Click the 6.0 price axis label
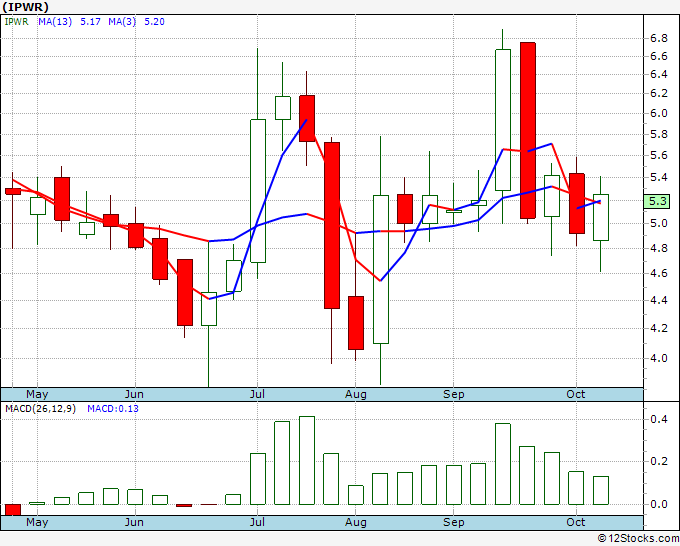Viewport: 680px width, 546px height. pos(658,113)
